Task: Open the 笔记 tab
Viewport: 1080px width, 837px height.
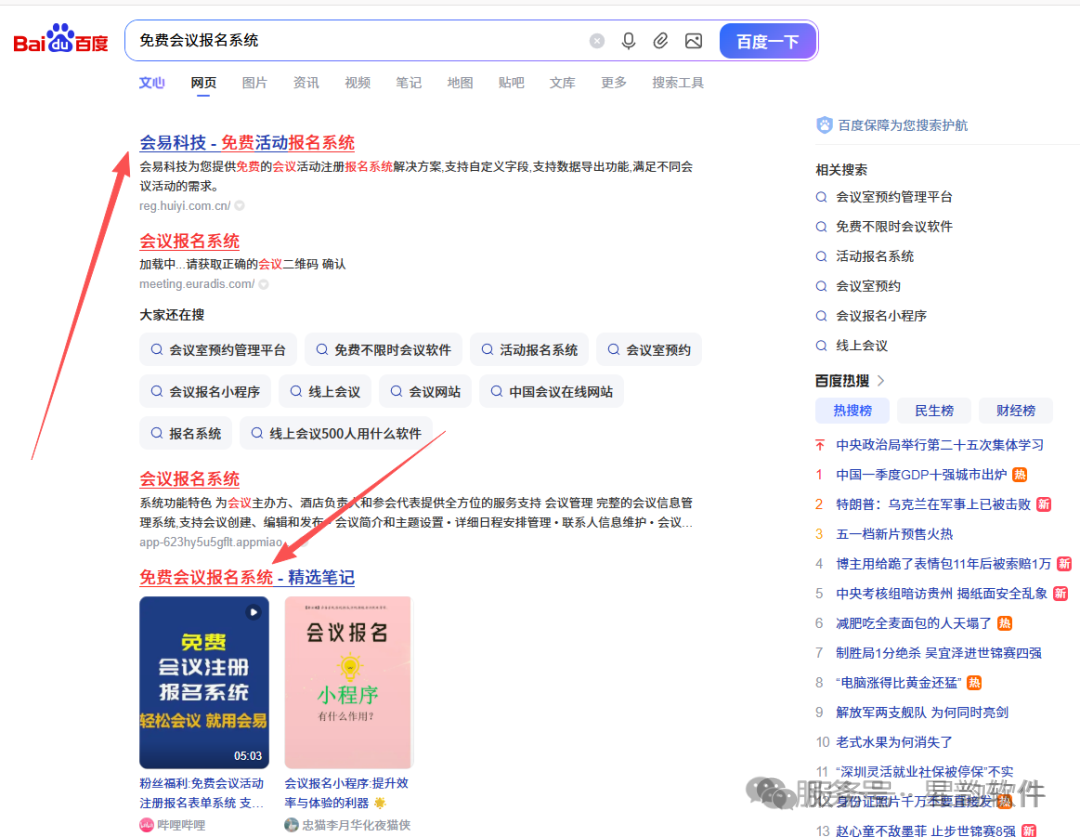Action: (408, 83)
